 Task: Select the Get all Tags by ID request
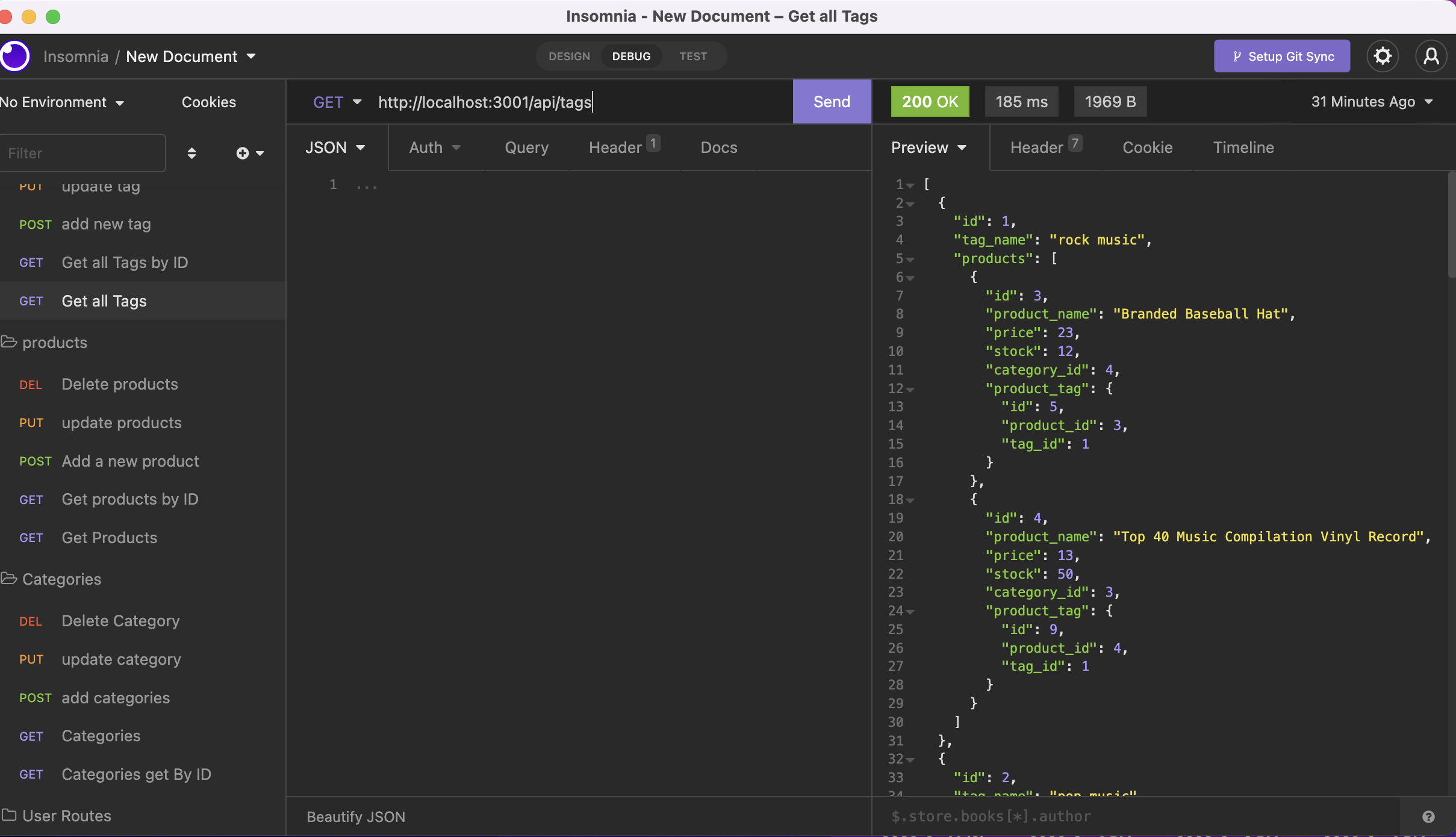(143, 263)
